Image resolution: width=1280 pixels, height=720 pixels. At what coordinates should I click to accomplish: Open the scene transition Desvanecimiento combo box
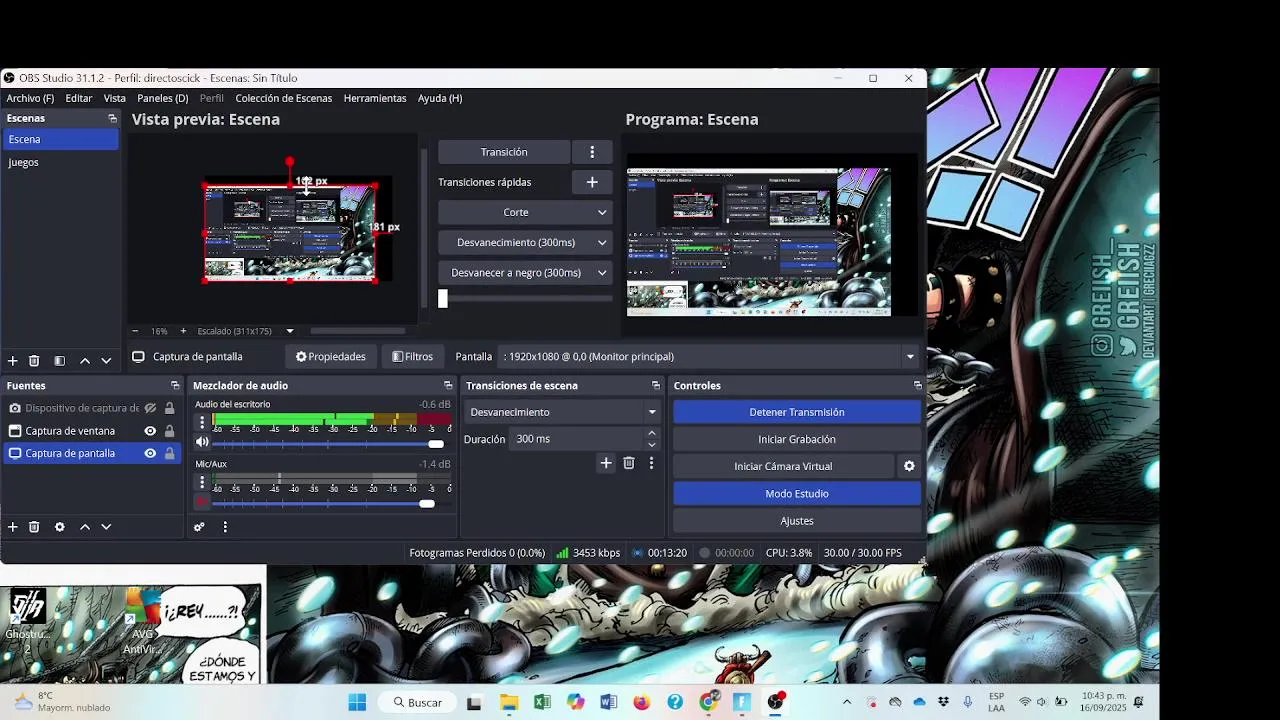[x=562, y=412]
